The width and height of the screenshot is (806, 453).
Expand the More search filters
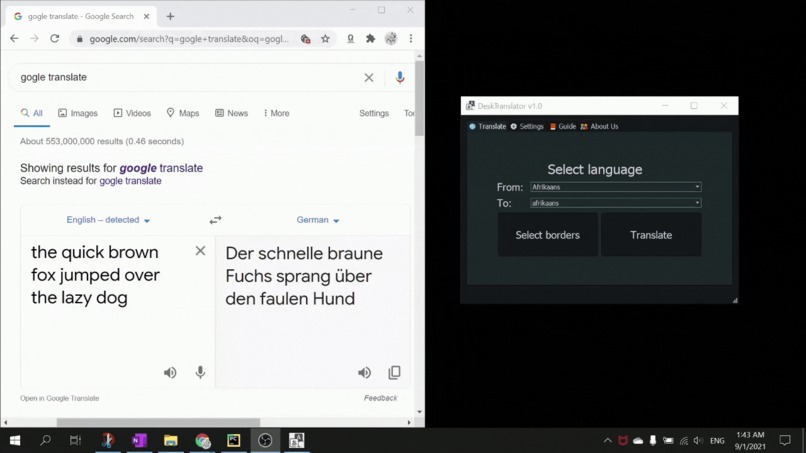(277, 113)
